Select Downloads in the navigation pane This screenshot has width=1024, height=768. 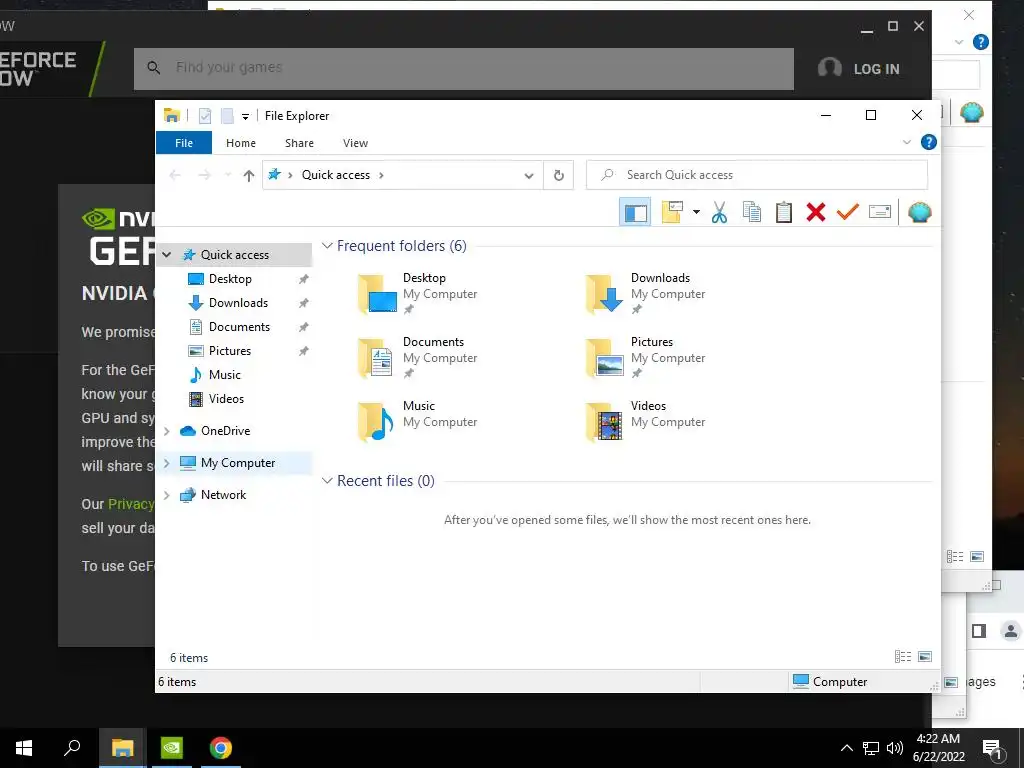point(238,303)
